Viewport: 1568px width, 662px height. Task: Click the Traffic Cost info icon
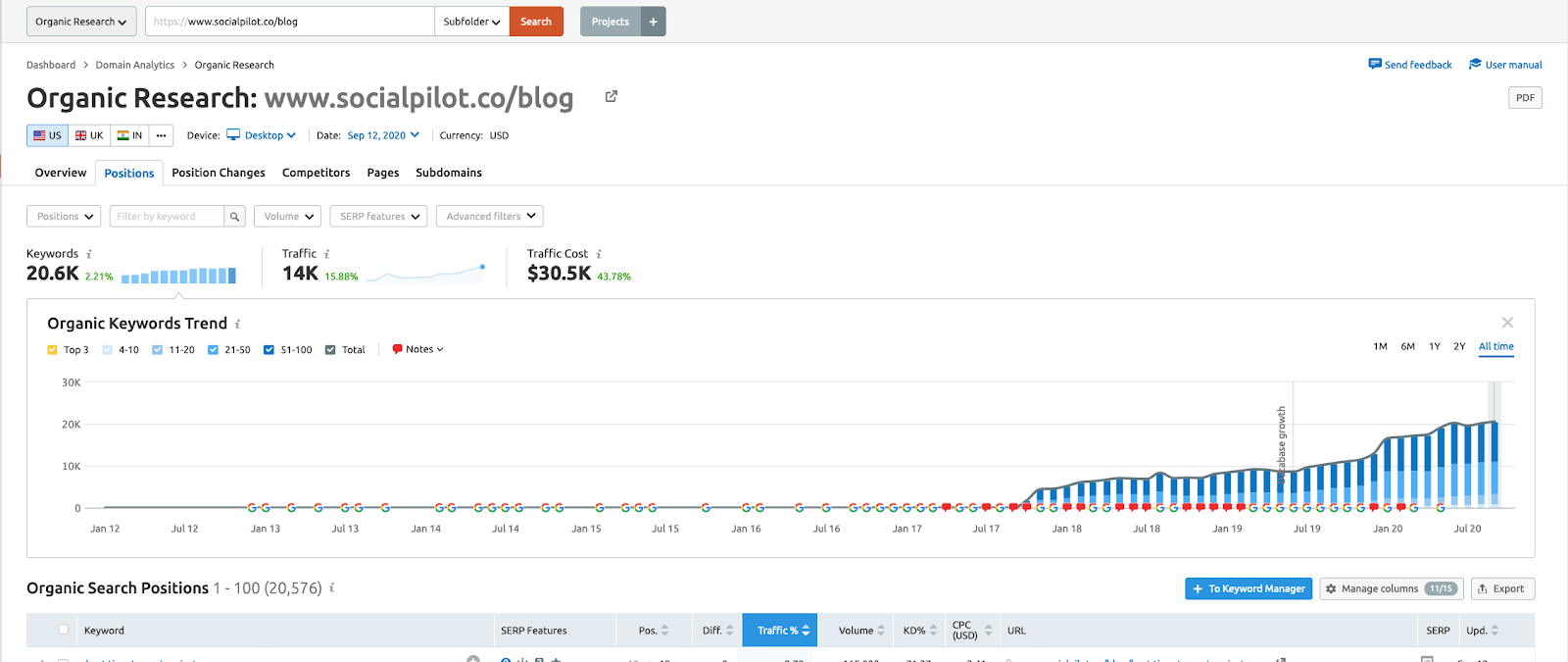coord(599,254)
